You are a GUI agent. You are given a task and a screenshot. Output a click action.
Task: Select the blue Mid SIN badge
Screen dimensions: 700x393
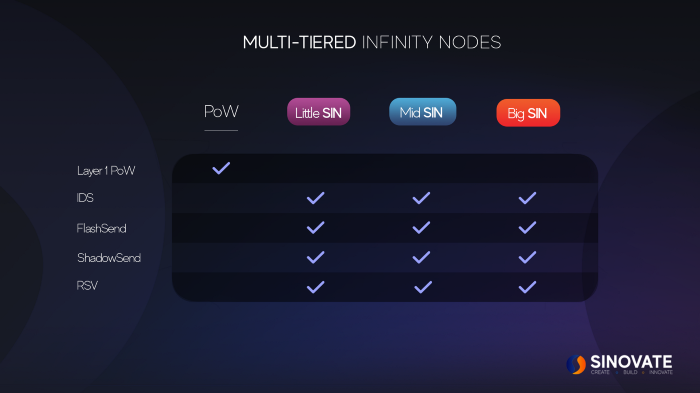tap(422, 112)
